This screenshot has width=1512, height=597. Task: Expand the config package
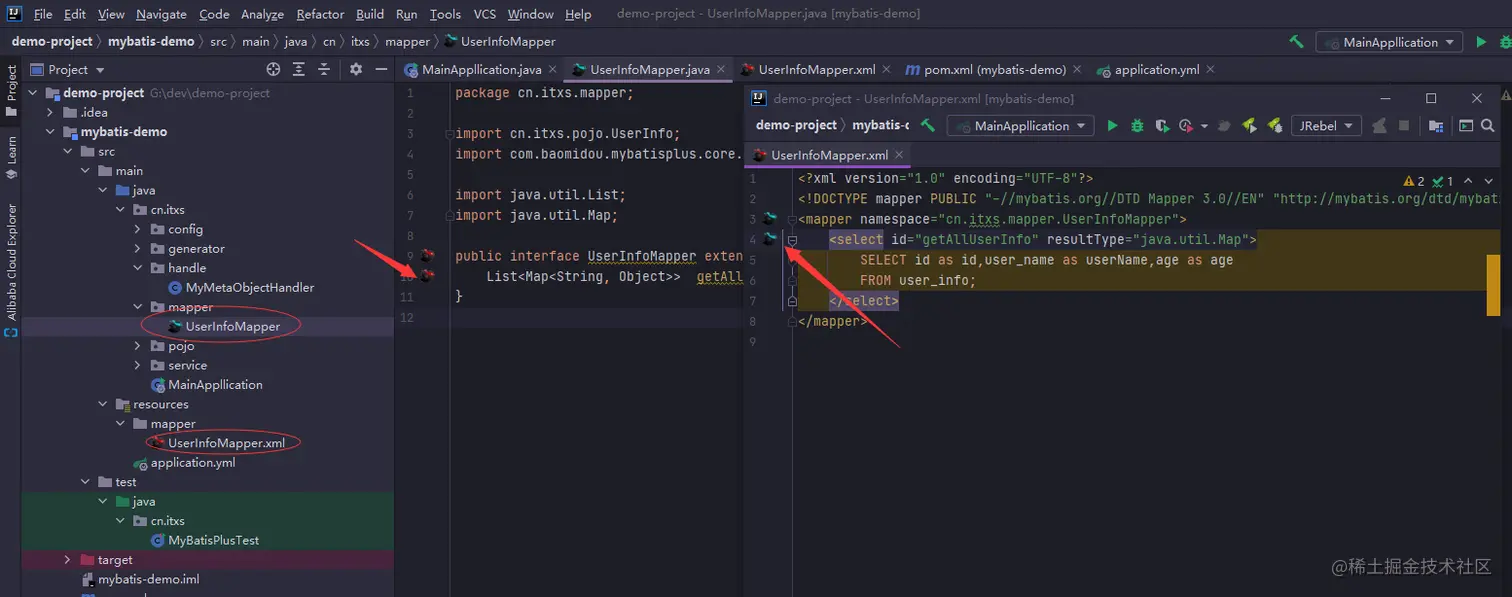pyautogui.click(x=138, y=229)
